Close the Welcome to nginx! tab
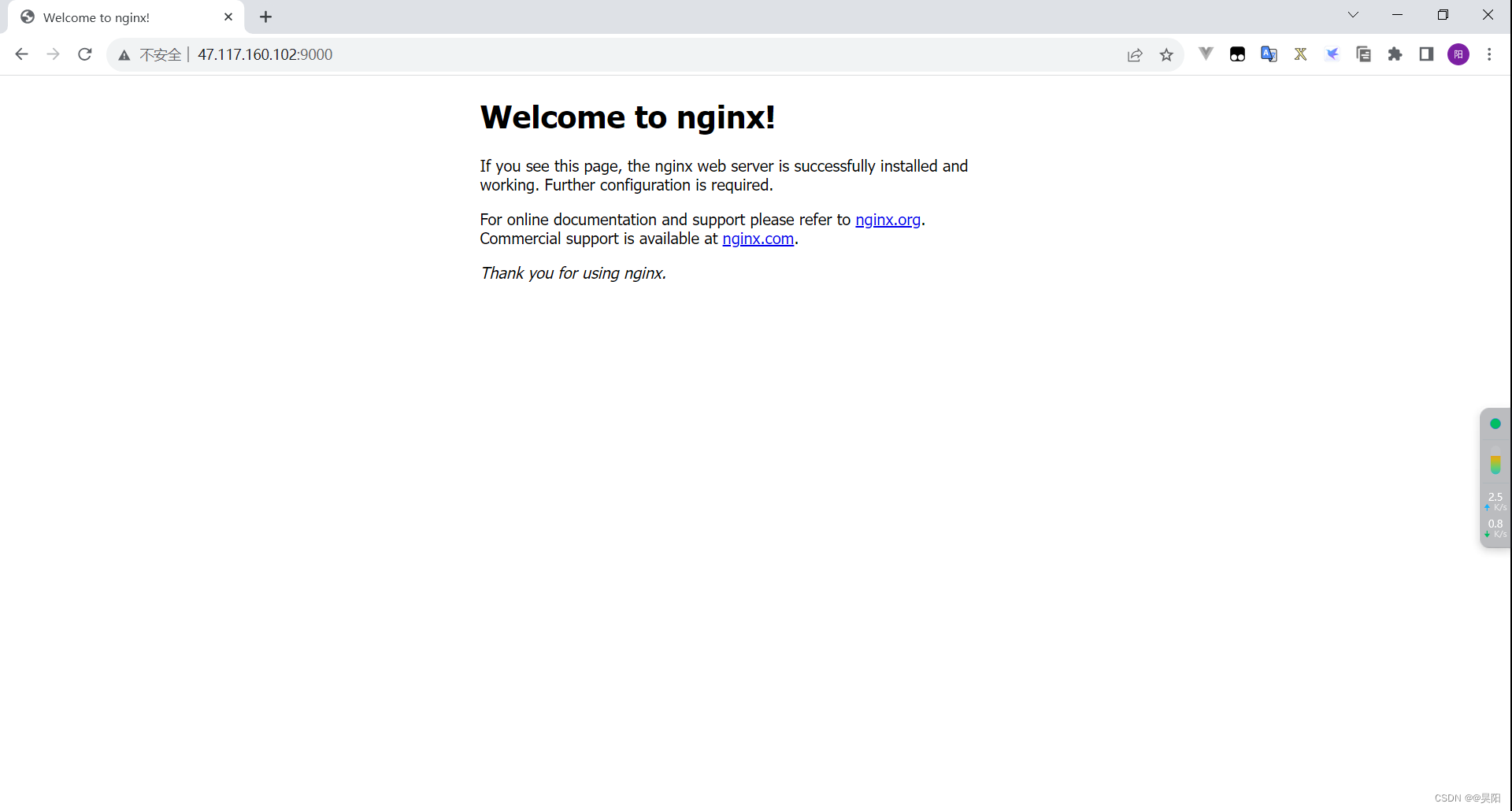Viewport: 1512px width, 811px height. 228,17
